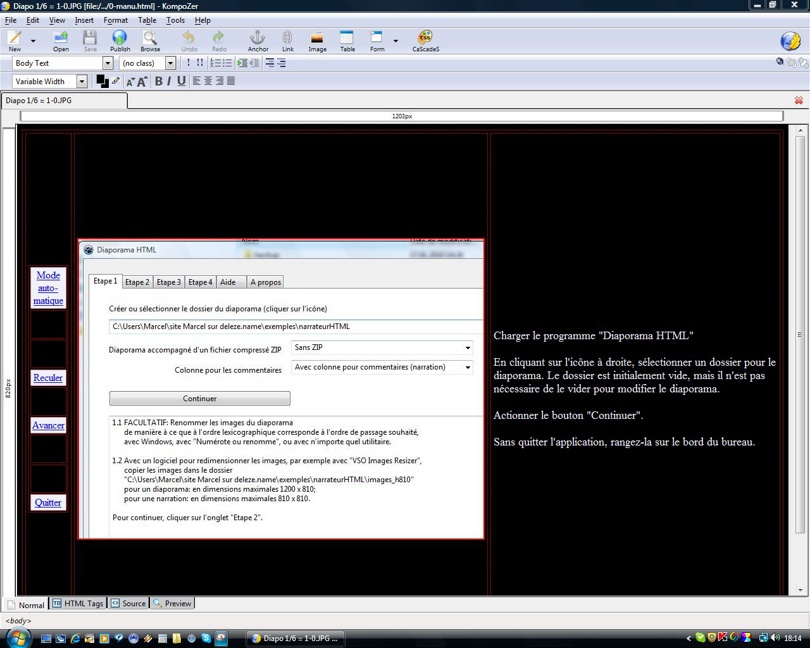Screen dimensions: 810x648
Task: Click the Redo arrow icon
Action: (219, 41)
